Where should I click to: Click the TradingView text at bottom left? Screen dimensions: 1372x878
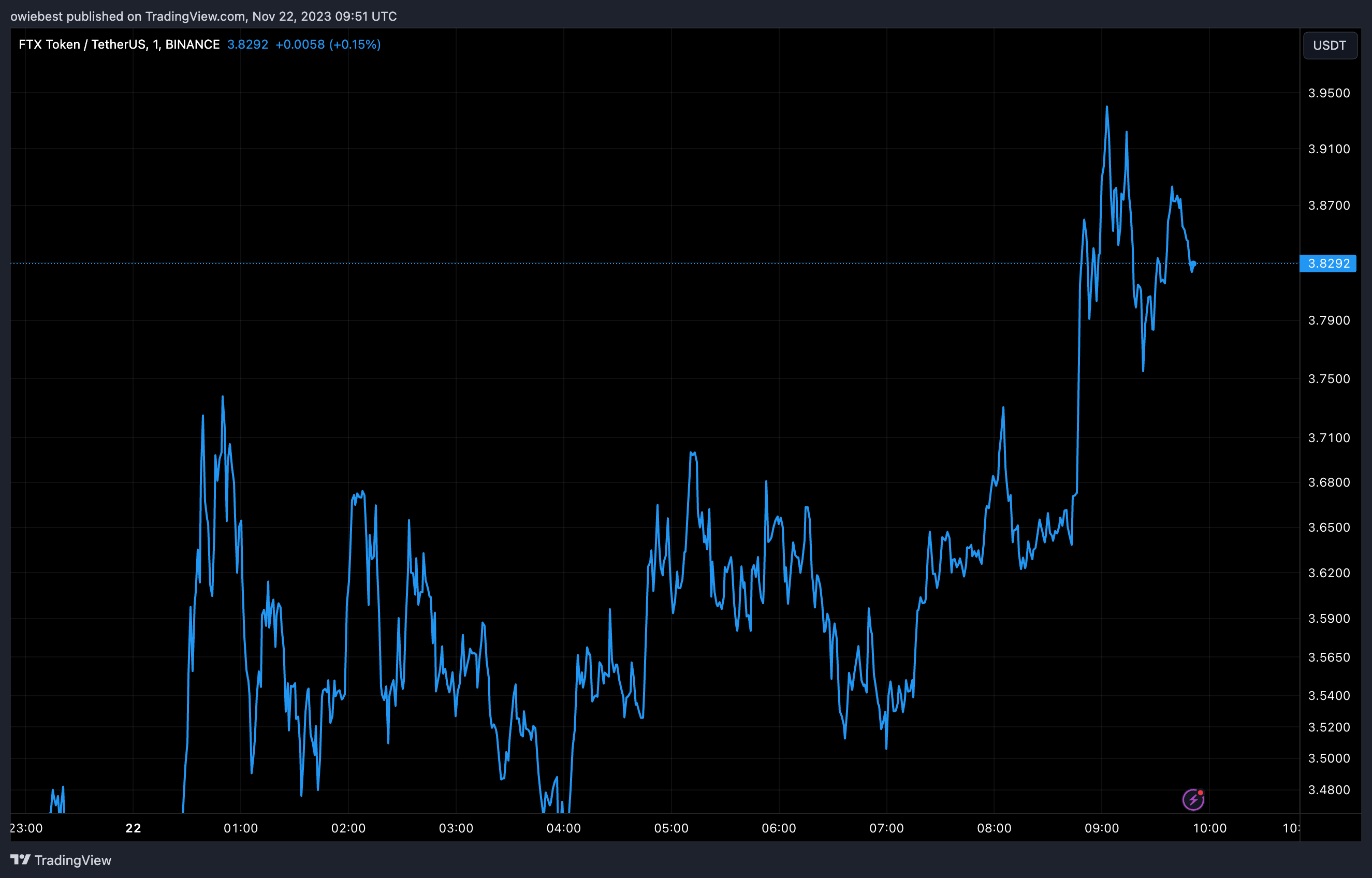point(72,860)
